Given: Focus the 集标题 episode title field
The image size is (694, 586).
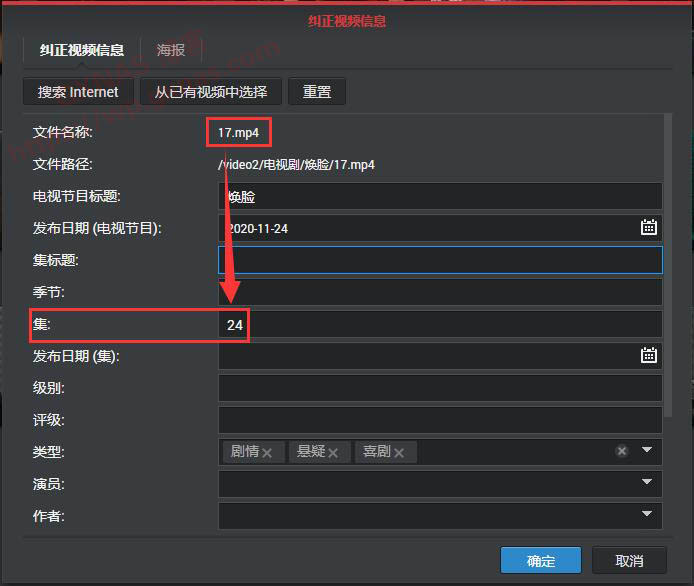Looking at the screenshot, I should click(440, 260).
